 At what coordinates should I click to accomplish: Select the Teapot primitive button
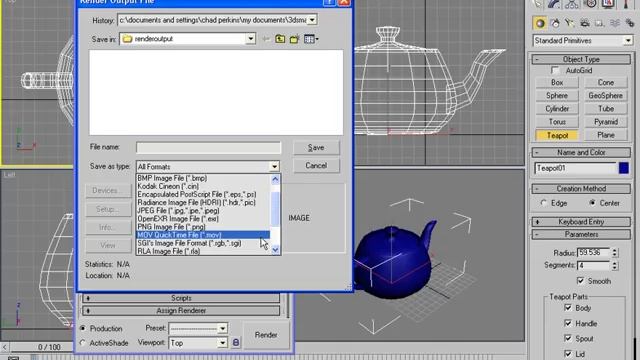coord(557,135)
